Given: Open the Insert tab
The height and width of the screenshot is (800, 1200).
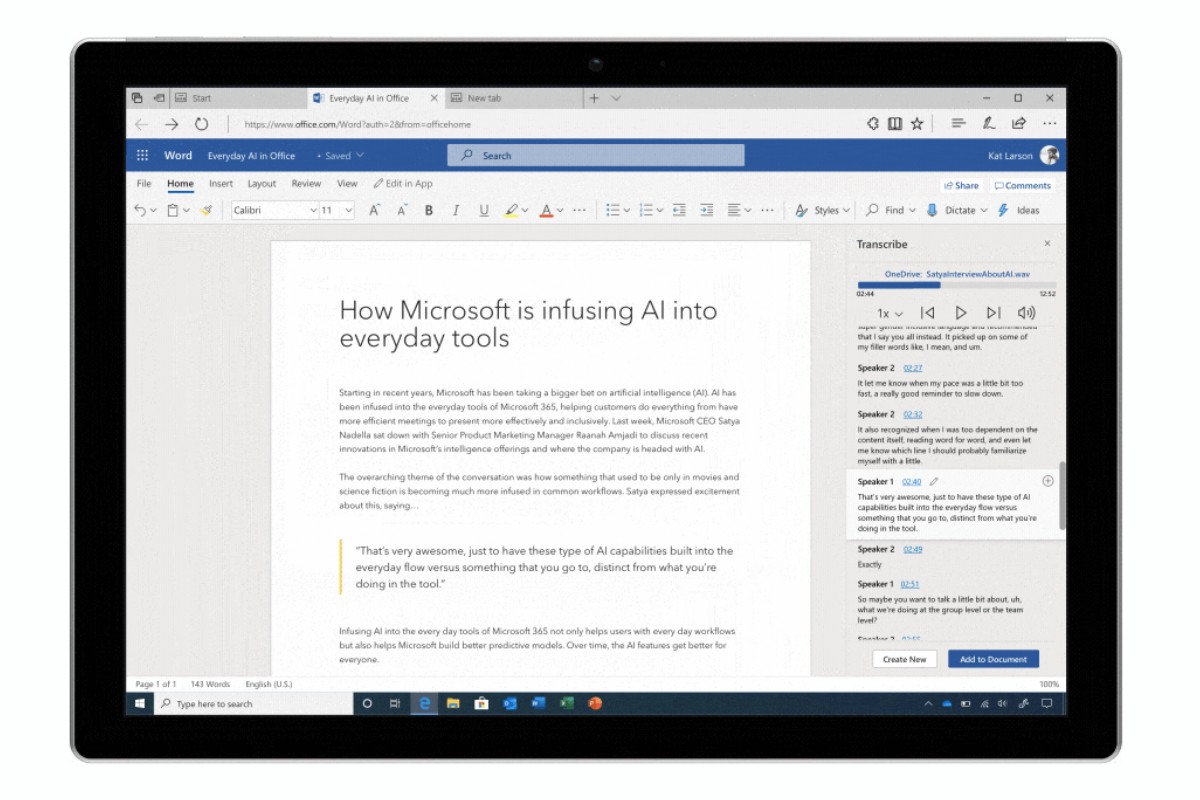Looking at the screenshot, I should [x=221, y=183].
